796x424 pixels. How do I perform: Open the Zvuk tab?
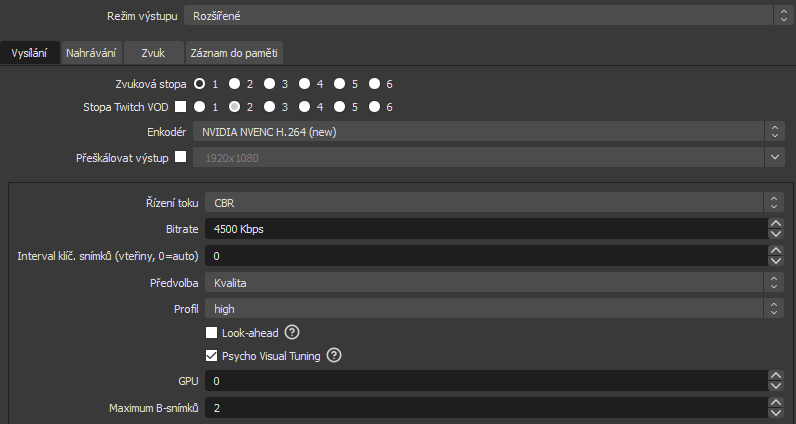click(x=153, y=53)
